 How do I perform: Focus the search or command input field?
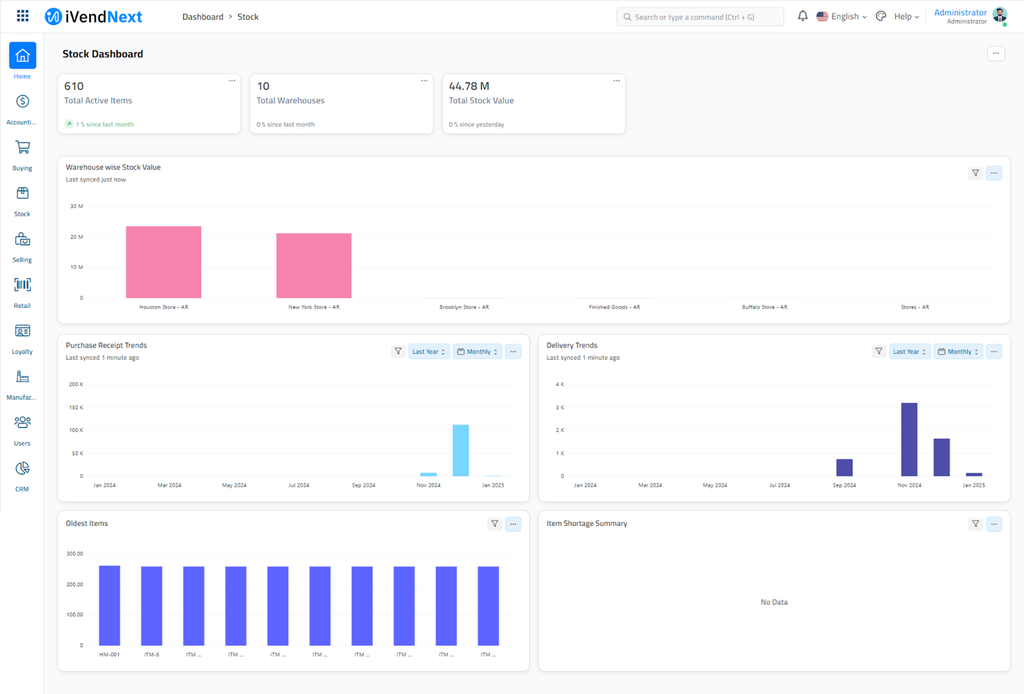point(700,17)
